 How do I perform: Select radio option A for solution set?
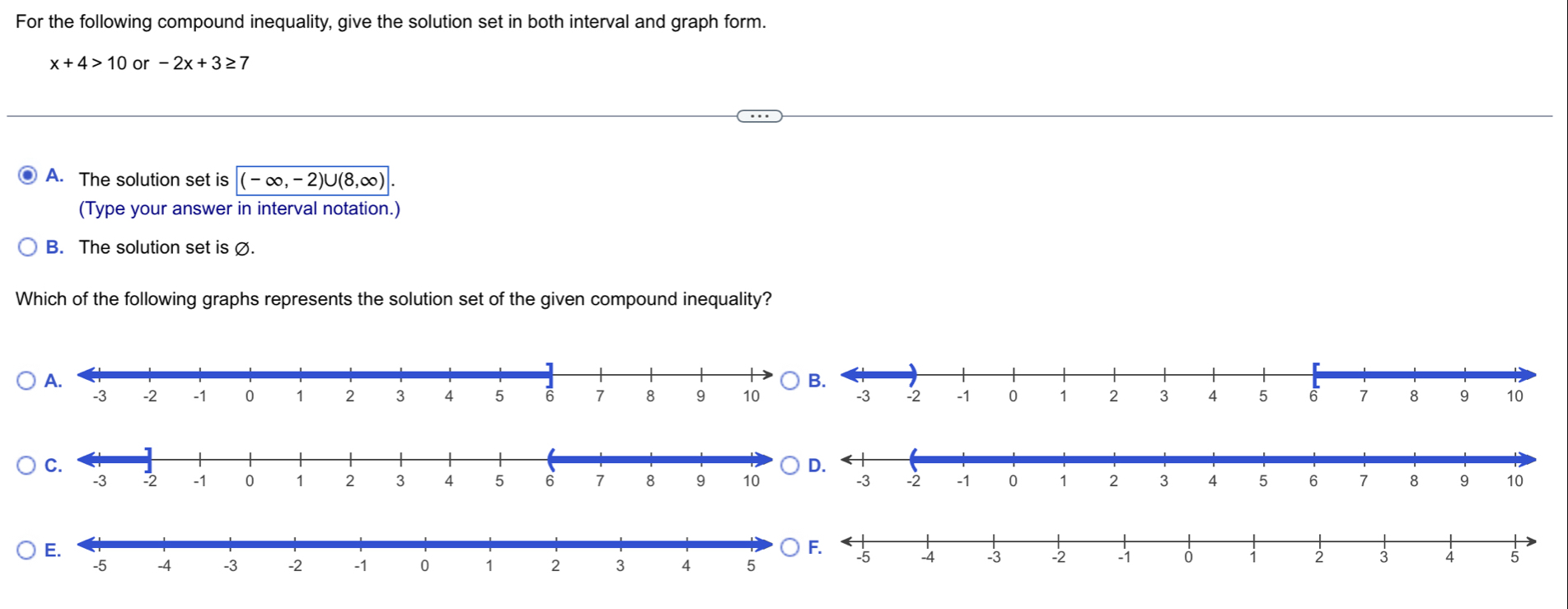tap(27, 176)
